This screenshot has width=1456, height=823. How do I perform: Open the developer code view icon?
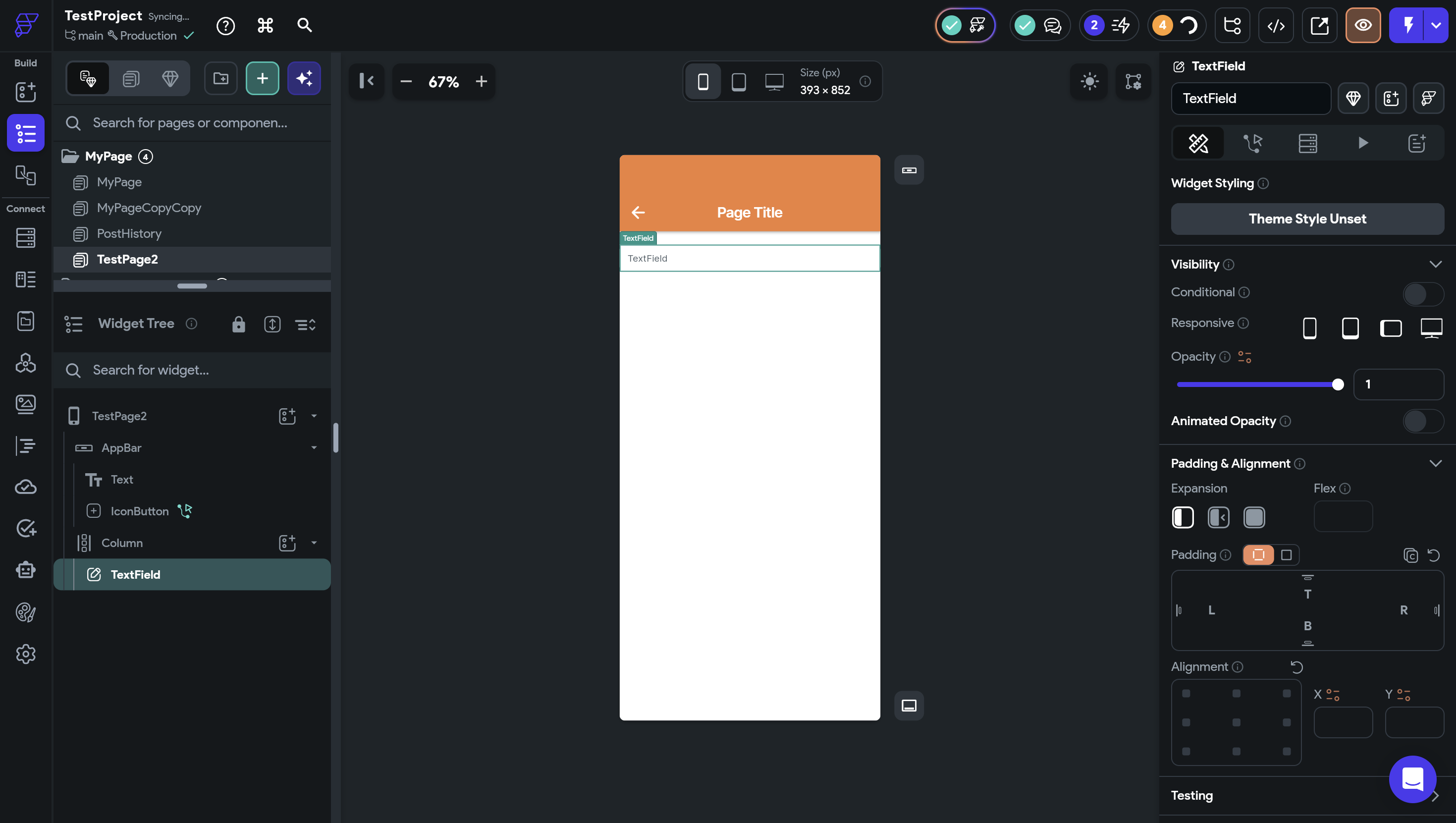pos(1276,25)
